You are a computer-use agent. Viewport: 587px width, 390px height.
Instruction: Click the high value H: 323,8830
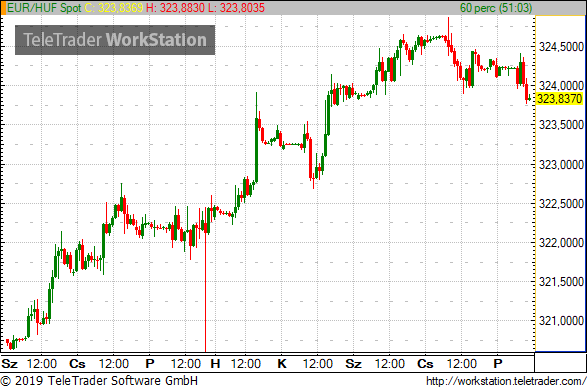176,8
